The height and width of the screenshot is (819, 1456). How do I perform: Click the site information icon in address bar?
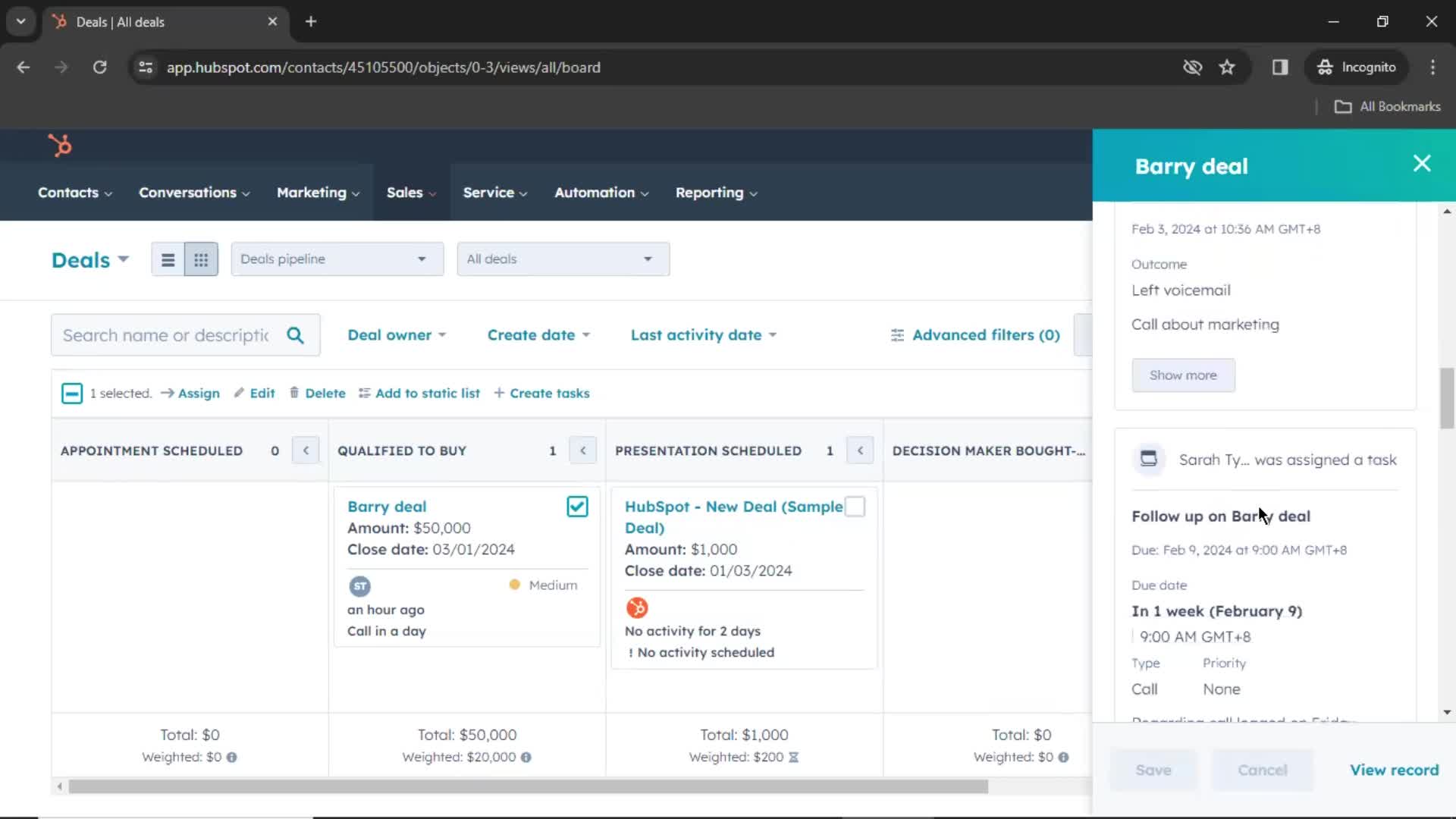point(146,67)
